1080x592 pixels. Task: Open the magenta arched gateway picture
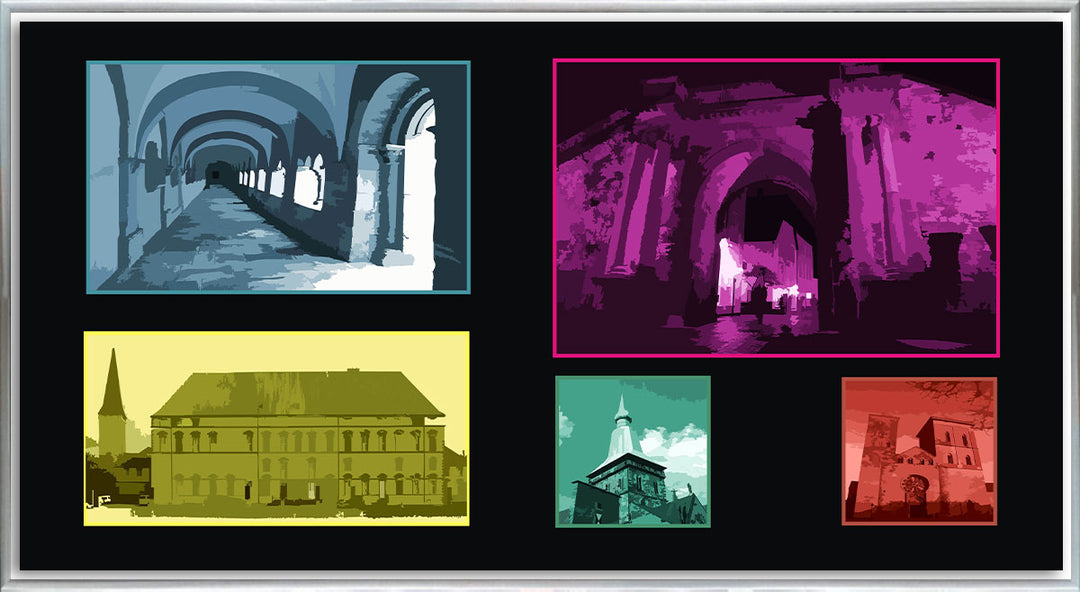[776, 207]
